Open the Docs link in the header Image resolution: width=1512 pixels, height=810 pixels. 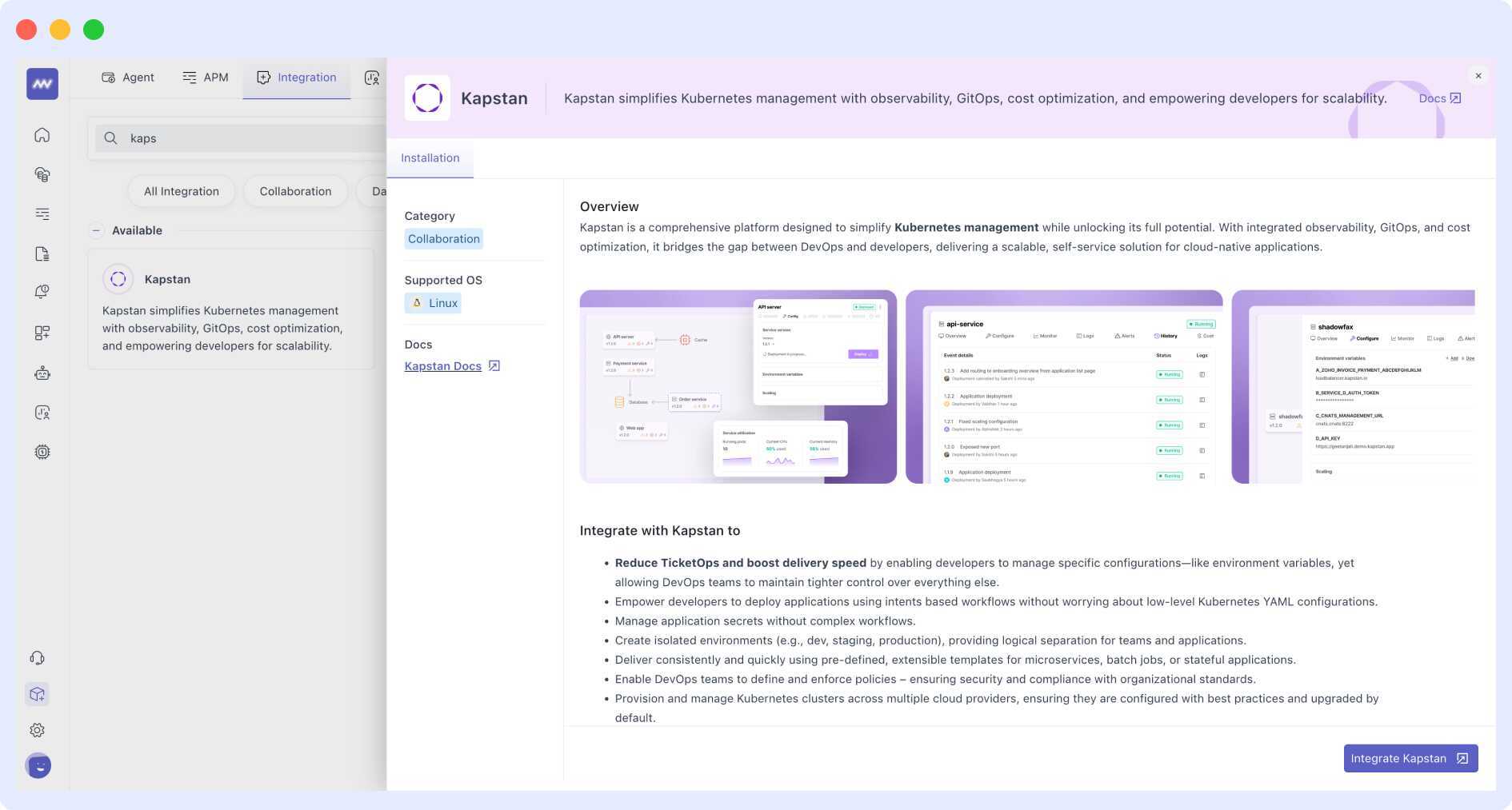tap(1440, 98)
